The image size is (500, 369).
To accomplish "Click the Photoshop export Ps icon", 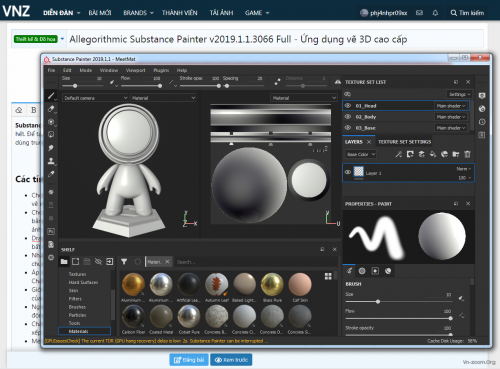I will 51,231.
